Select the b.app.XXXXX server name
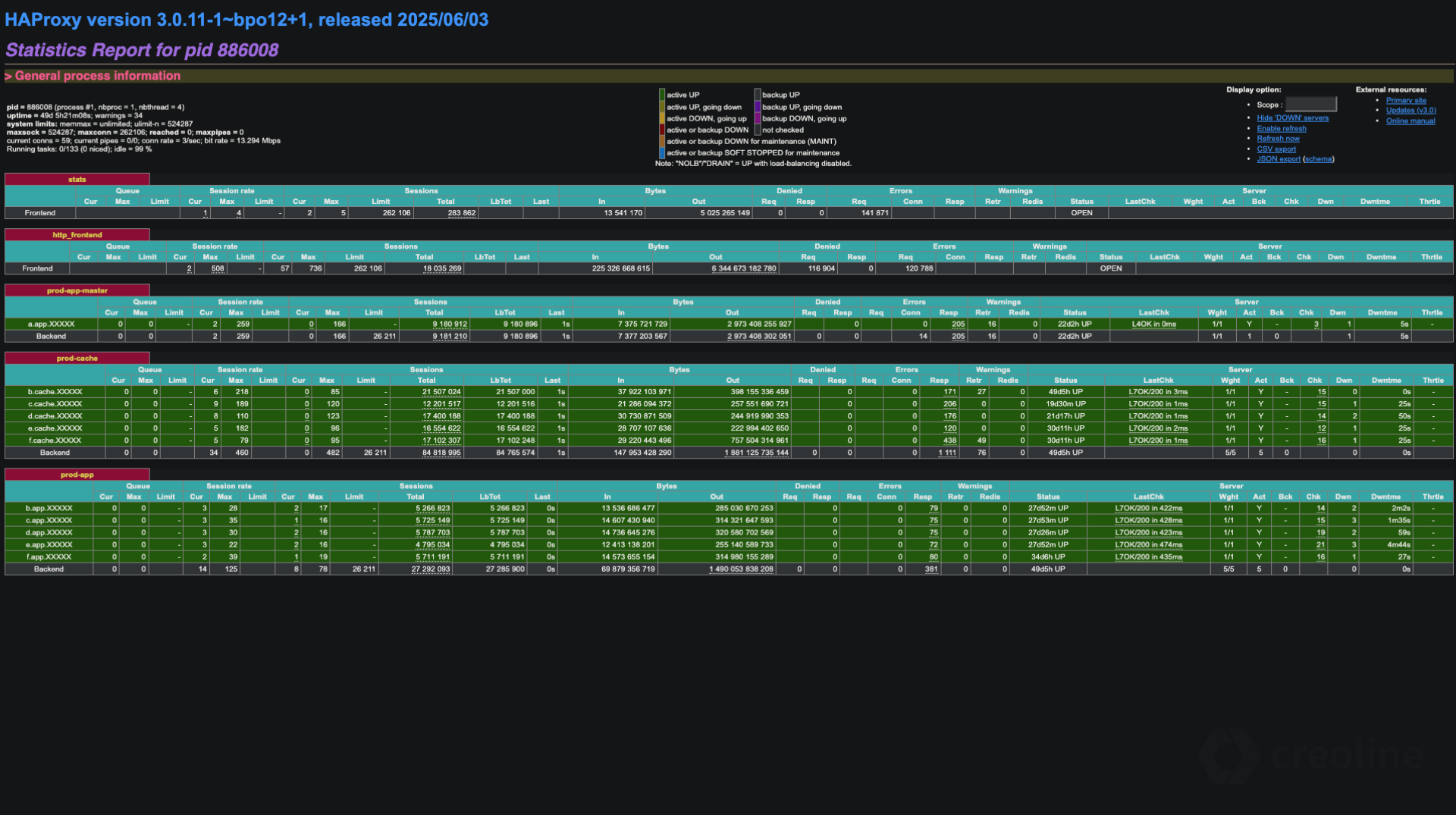This screenshot has height=815, width=1456. (x=49, y=509)
